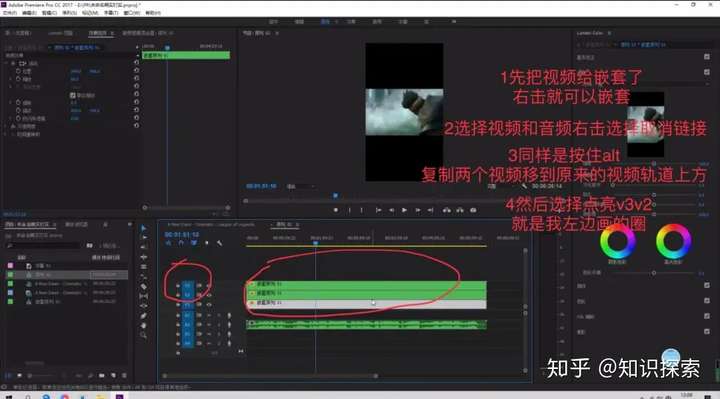Select the Pen tool in the tools panel

[x=144, y=316]
